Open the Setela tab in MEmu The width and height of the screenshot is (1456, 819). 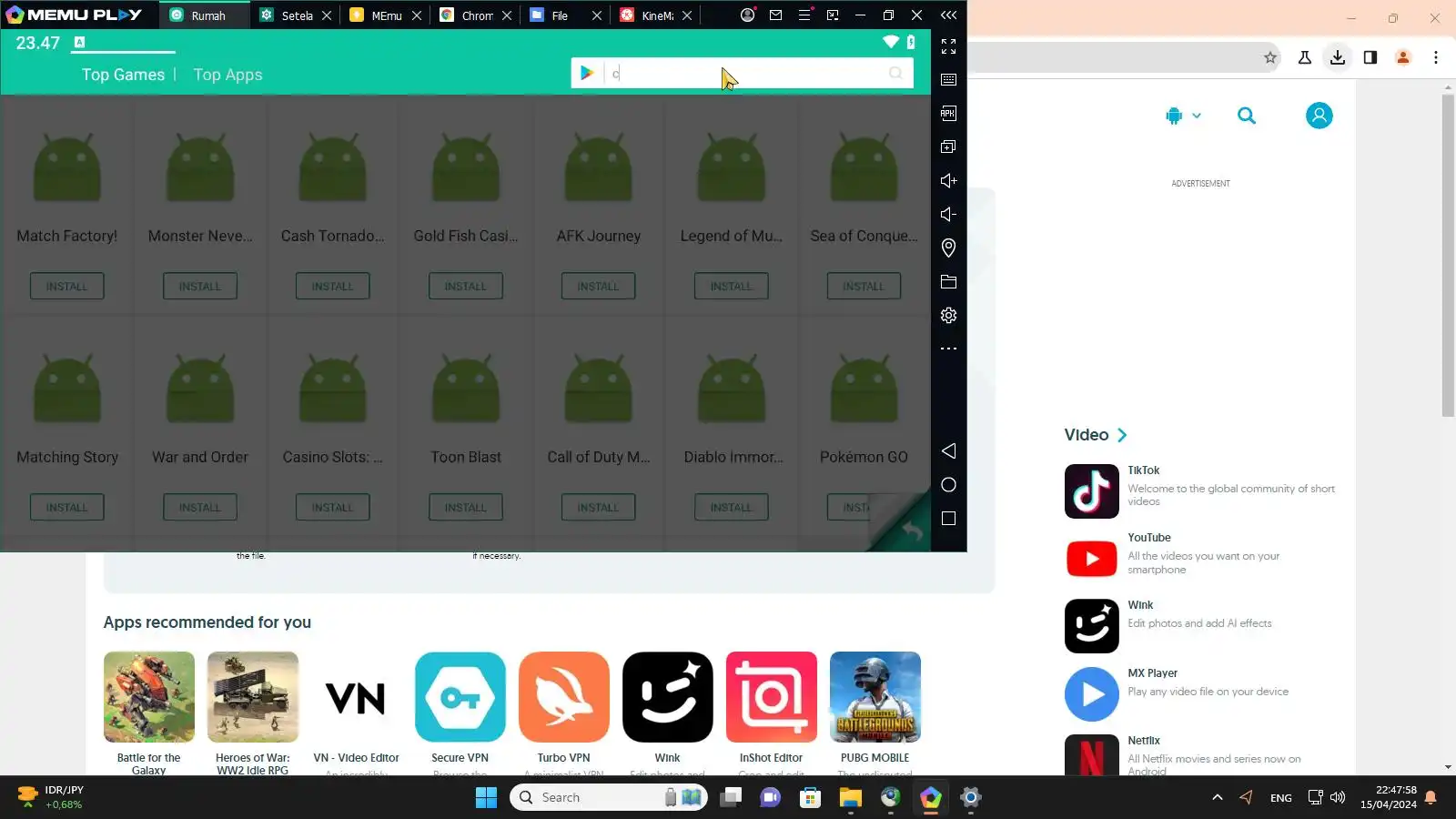tap(297, 15)
